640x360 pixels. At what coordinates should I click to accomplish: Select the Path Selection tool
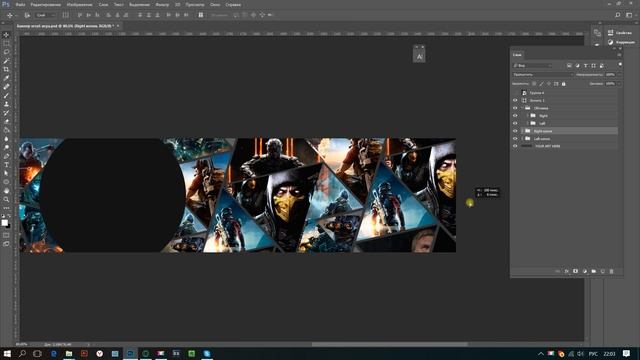click(x=6, y=173)
